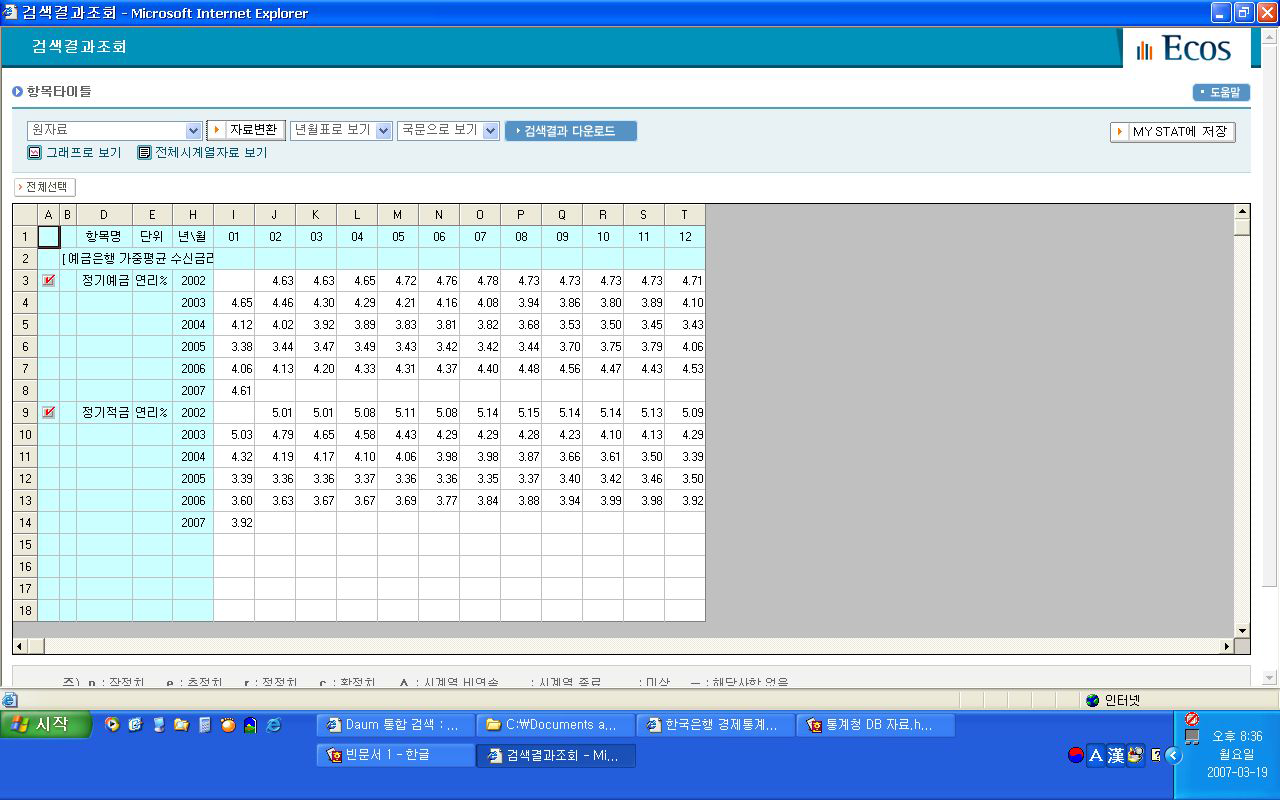
Task: Click the red blocked tray icon above the clock
Action: [x=1192, y=719]
